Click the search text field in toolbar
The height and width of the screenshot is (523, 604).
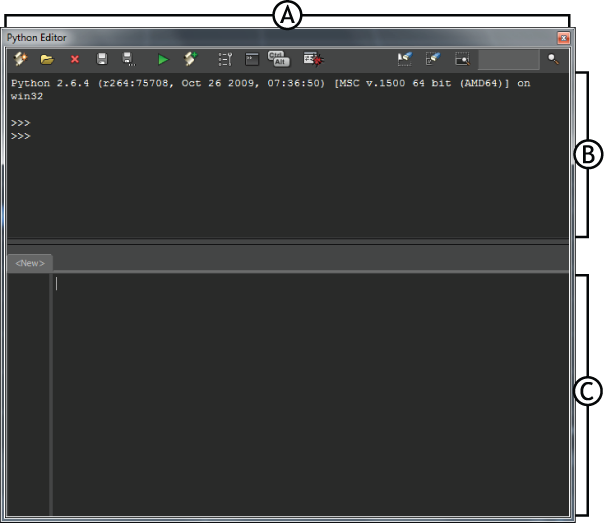[508, 59]
